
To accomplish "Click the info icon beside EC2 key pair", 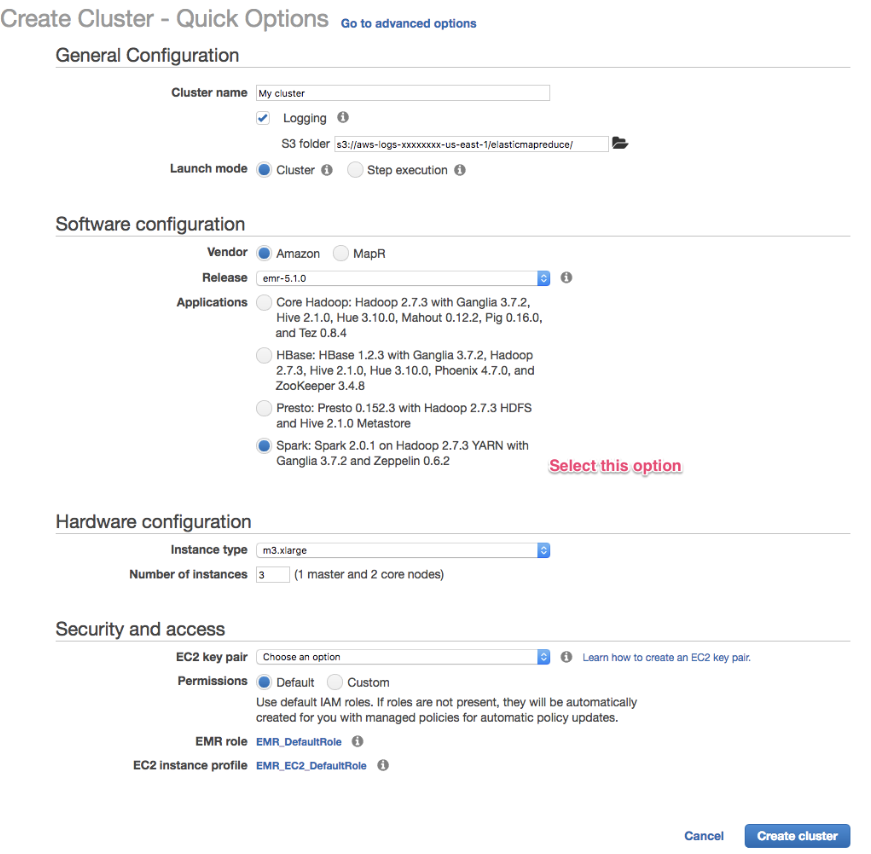I will pyautogui.click(x=566, y=657).
